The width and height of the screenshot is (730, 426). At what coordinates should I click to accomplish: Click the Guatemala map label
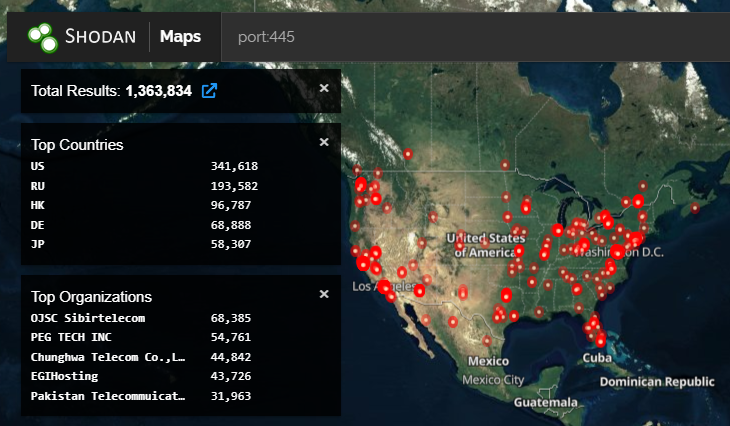[x=546, y=402]
